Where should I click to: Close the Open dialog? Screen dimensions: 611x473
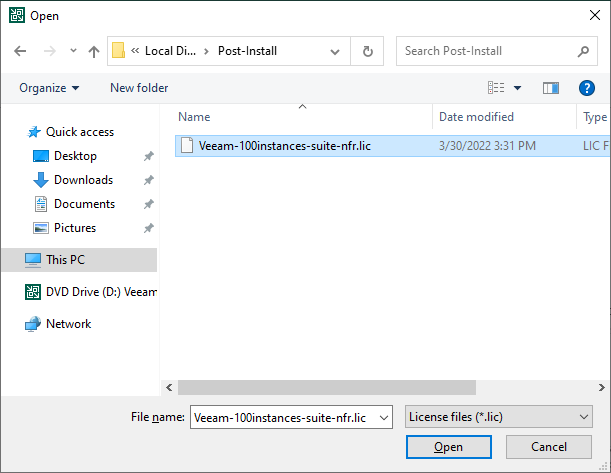595,15
